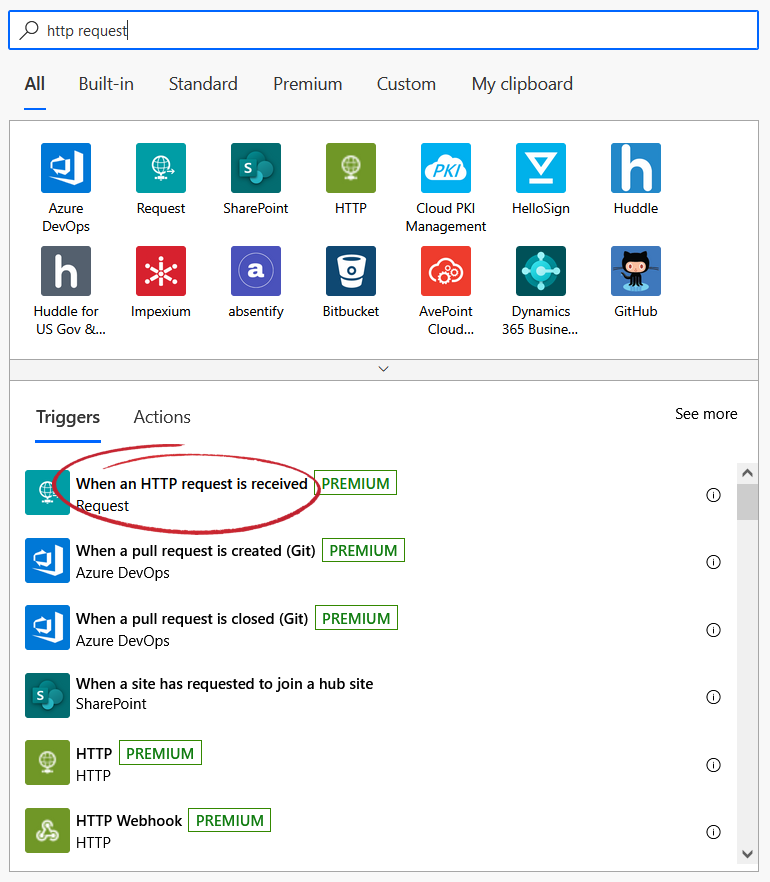
Task: Click the http request search field
Action: 384,31
